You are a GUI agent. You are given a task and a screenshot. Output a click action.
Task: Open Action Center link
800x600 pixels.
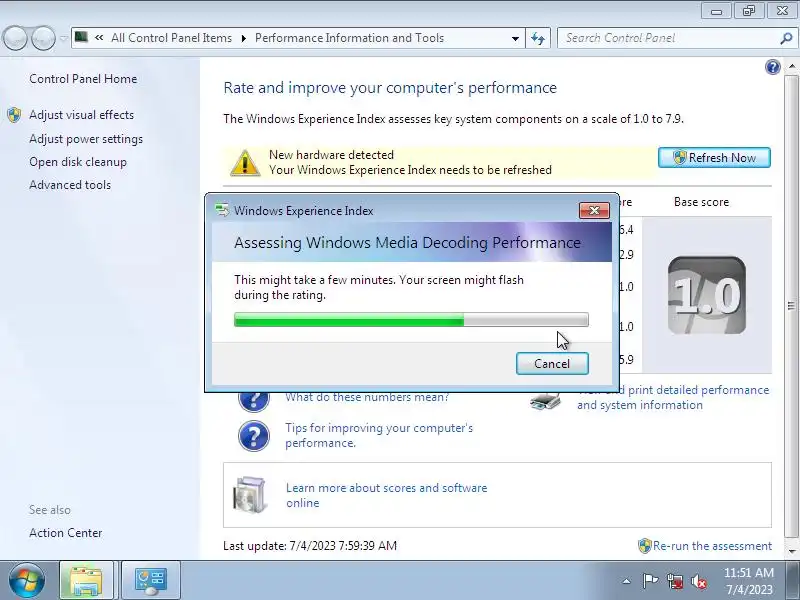pos(66,533)
